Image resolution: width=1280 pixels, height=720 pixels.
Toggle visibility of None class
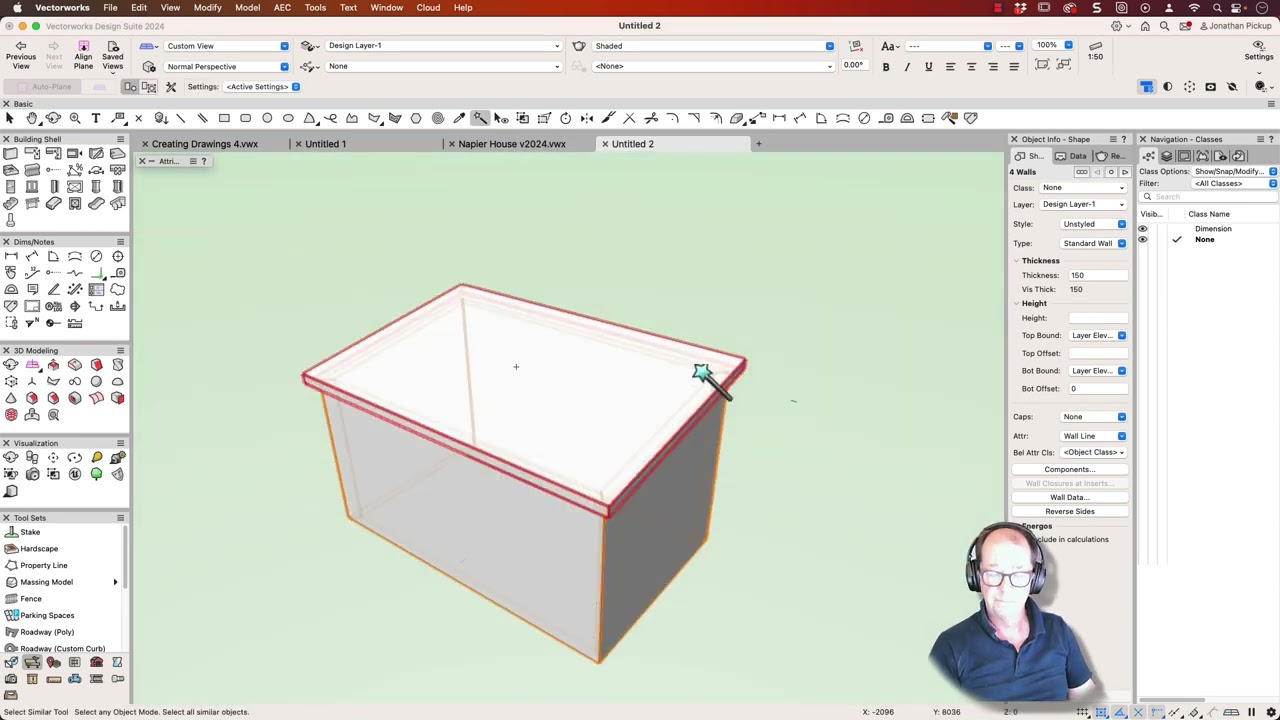[1143, 240]
